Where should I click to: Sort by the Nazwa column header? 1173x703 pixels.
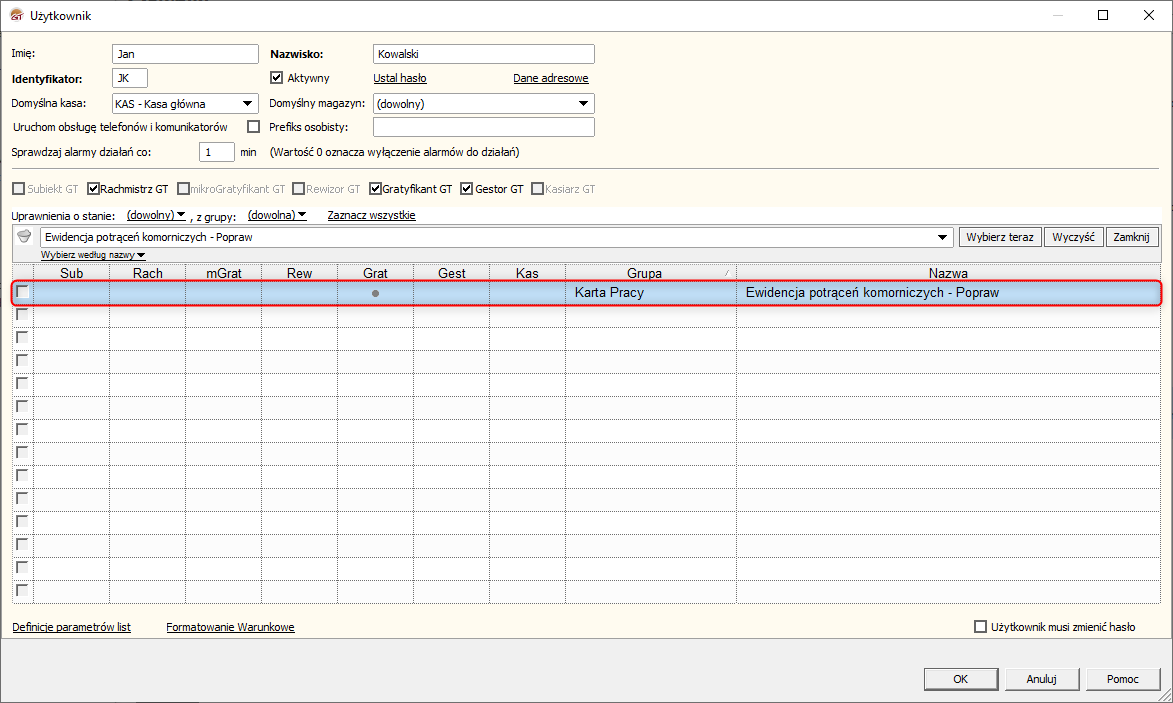pyautogui.click(x=948, y=273)
